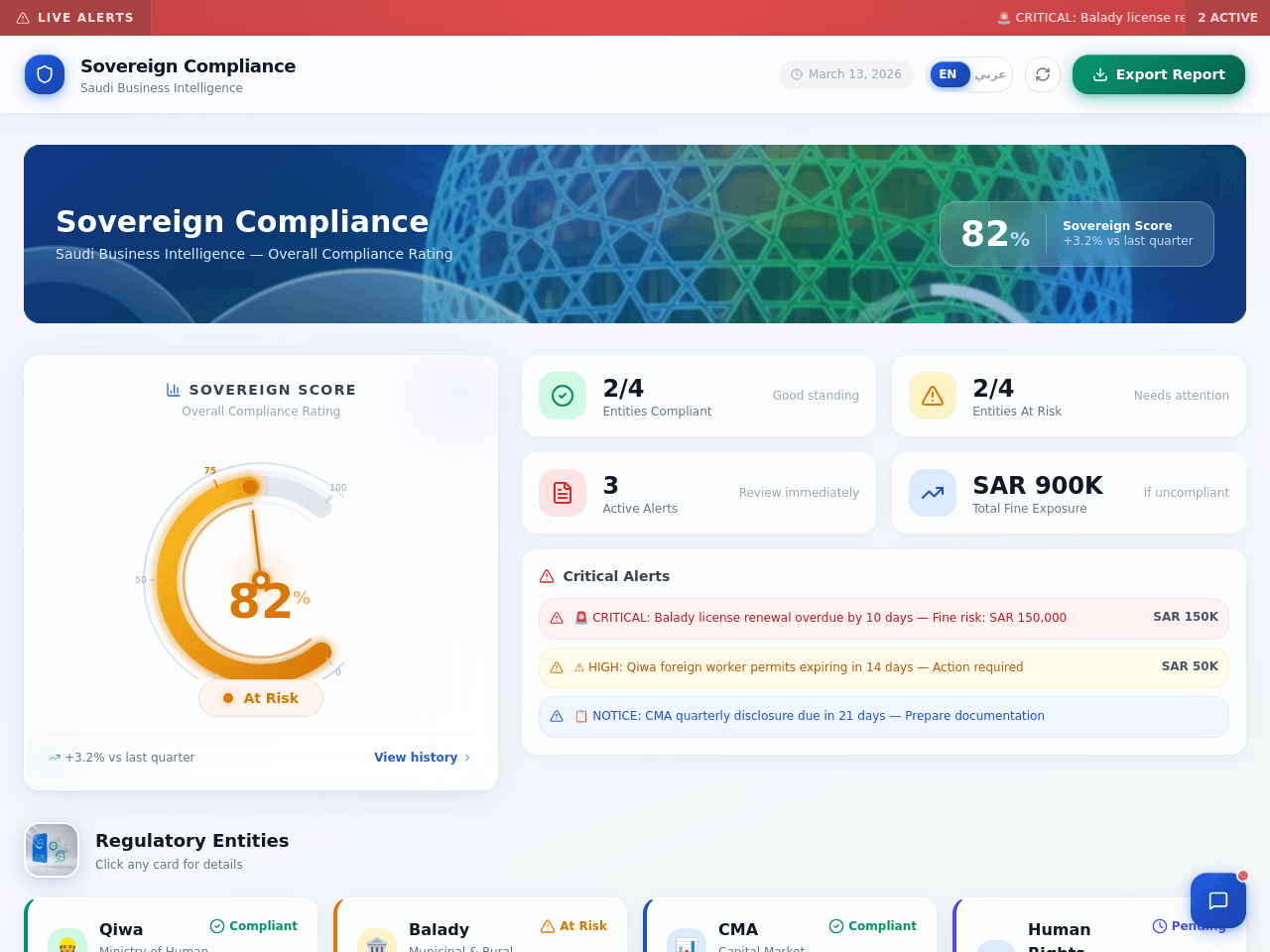1270x952 pixels.
Task: Click the LIVE ALERTS label
Action: coord(85,18)
